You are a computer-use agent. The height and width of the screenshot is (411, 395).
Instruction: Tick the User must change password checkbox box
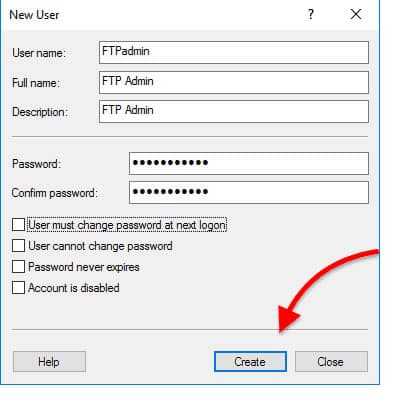(x=18, y=225)
